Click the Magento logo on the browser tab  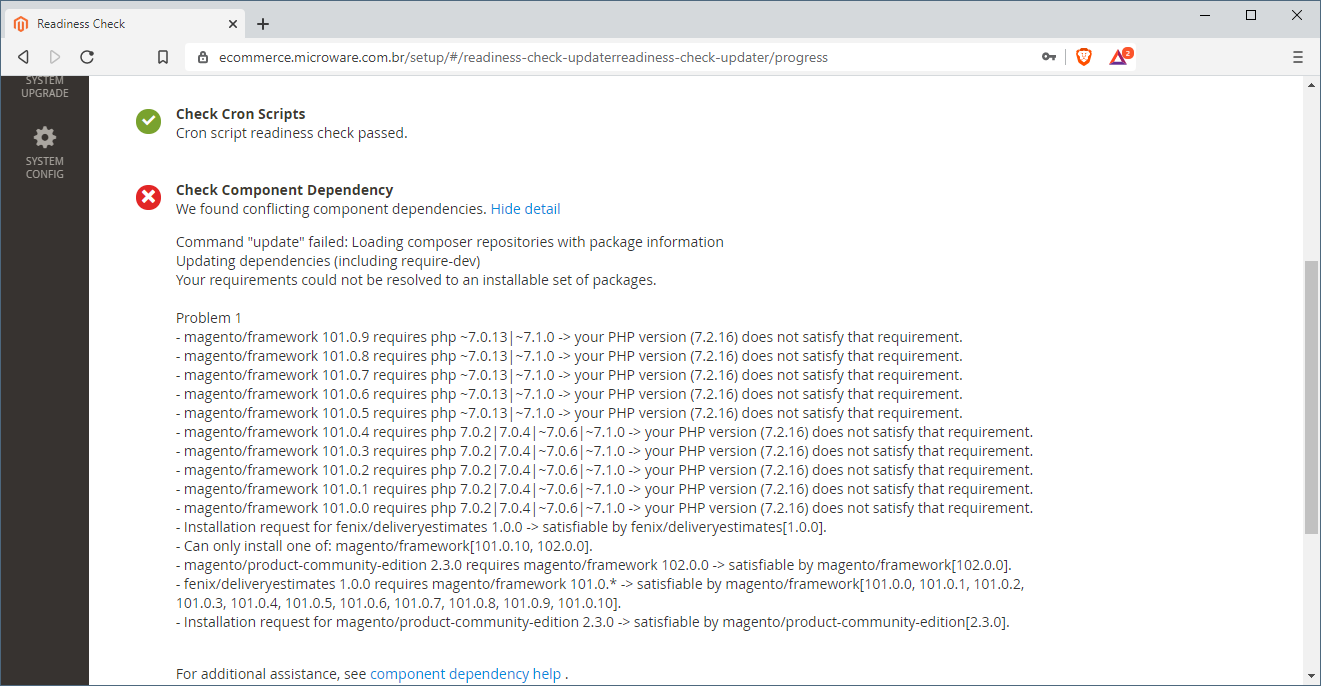click(x=23, y=23)
